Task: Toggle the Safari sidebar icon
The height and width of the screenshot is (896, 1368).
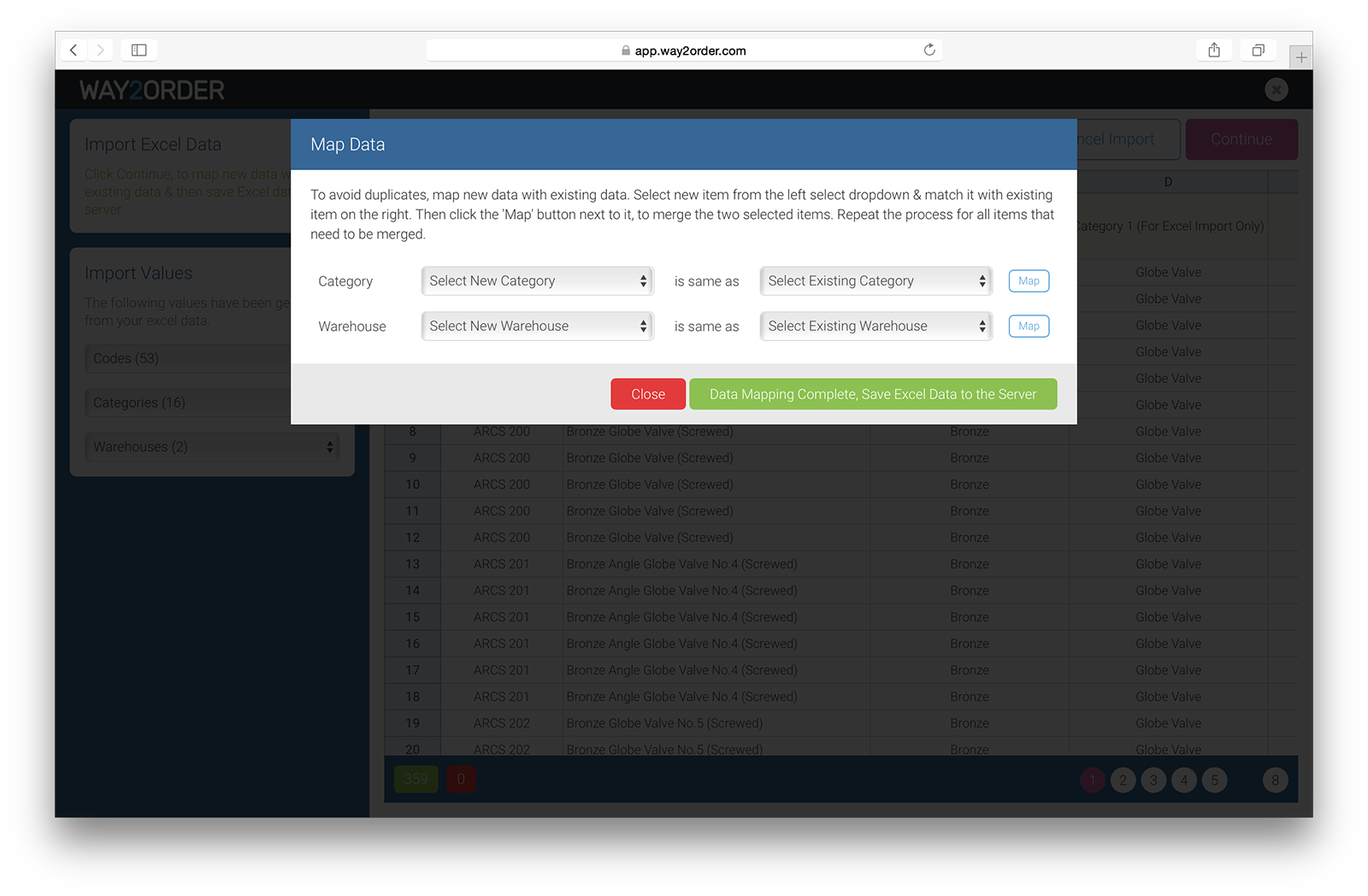Action: pos(139,50)
